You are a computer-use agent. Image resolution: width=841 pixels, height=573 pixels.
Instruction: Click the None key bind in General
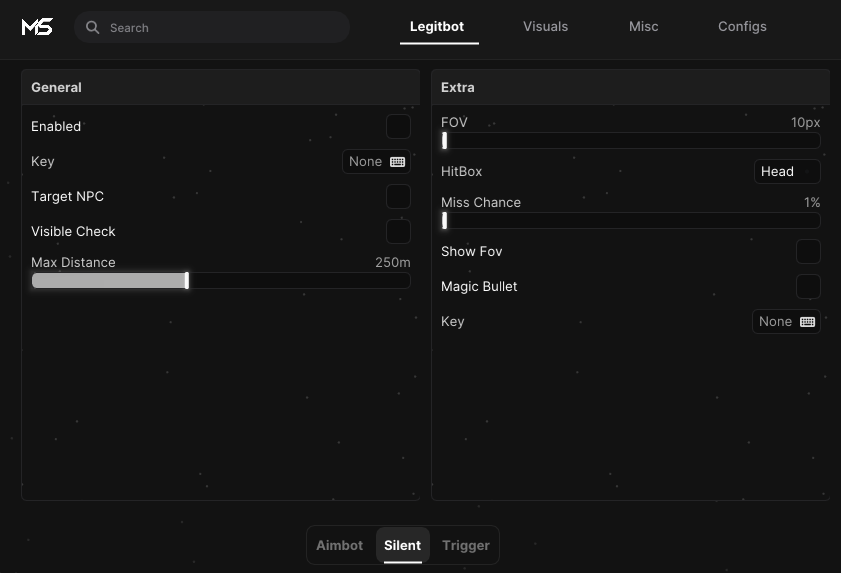pos(377,161)
